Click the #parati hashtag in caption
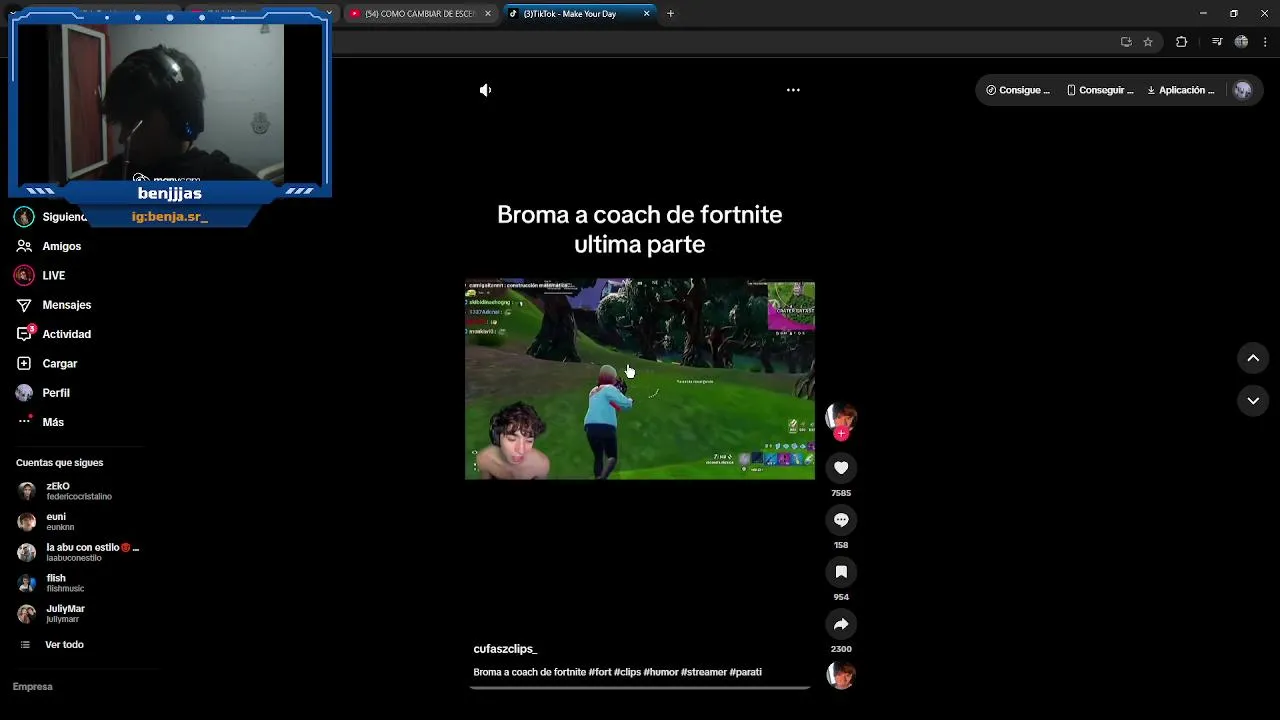This screenshot has height=720, width=1280. click(746, 672)
